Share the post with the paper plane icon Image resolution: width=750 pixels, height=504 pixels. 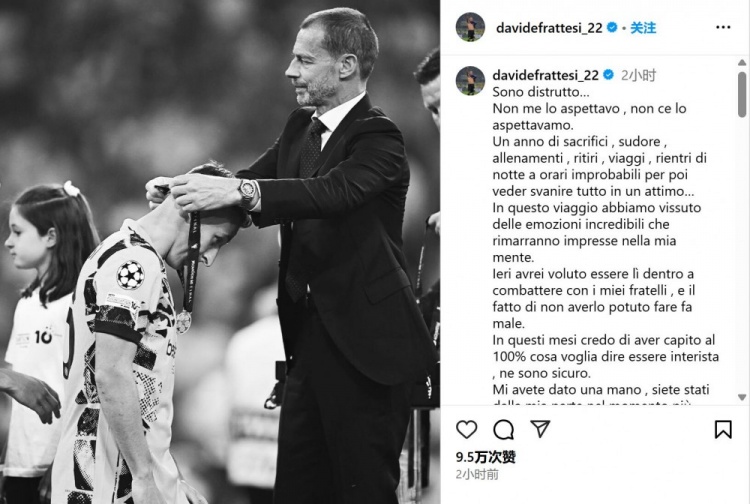[x=540, y=429]
